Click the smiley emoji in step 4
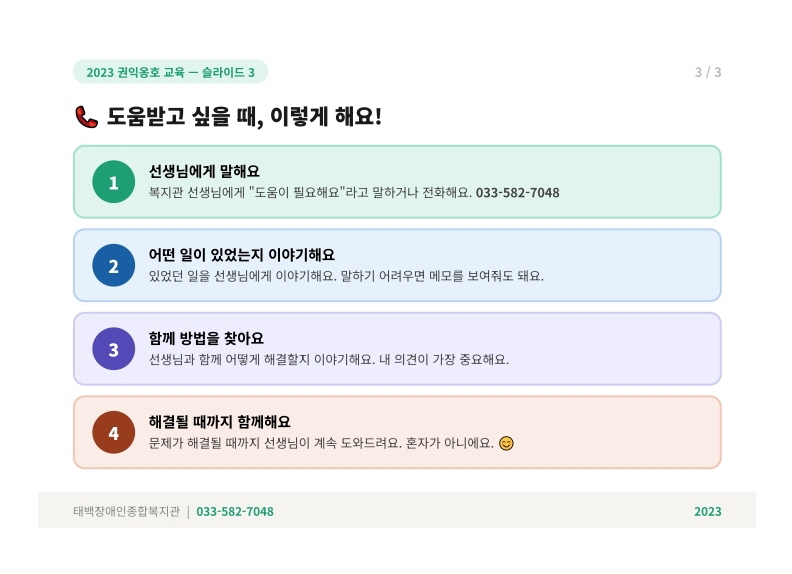792x574 pixels. (506, 443)
